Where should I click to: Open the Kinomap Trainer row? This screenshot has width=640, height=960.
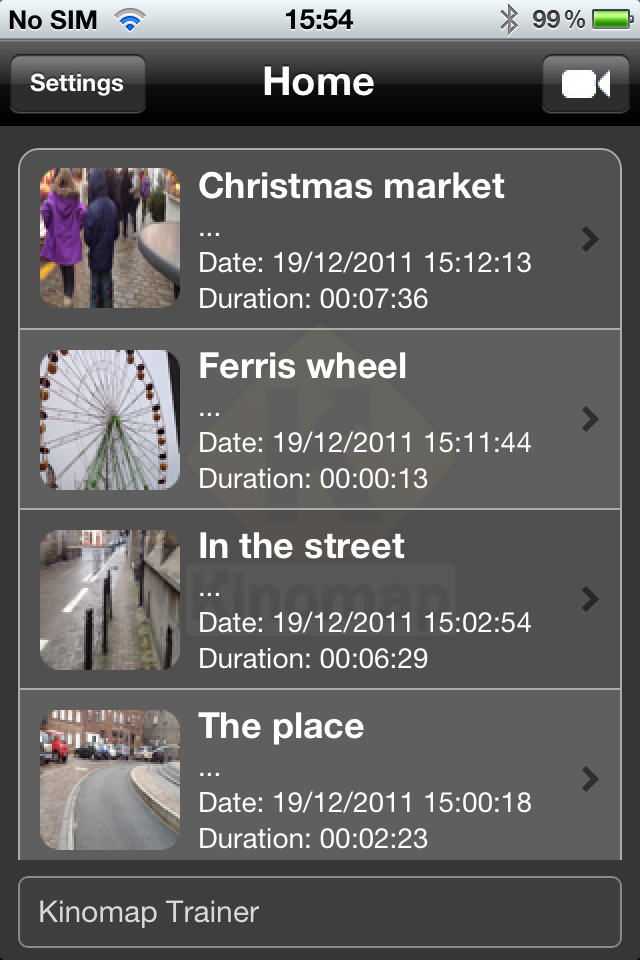(x=320, y=912)
